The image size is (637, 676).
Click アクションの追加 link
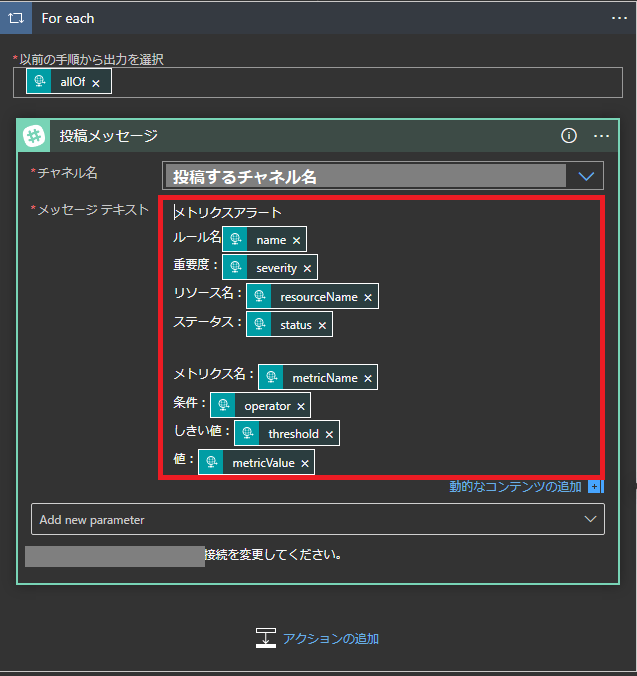pos(331,638)
